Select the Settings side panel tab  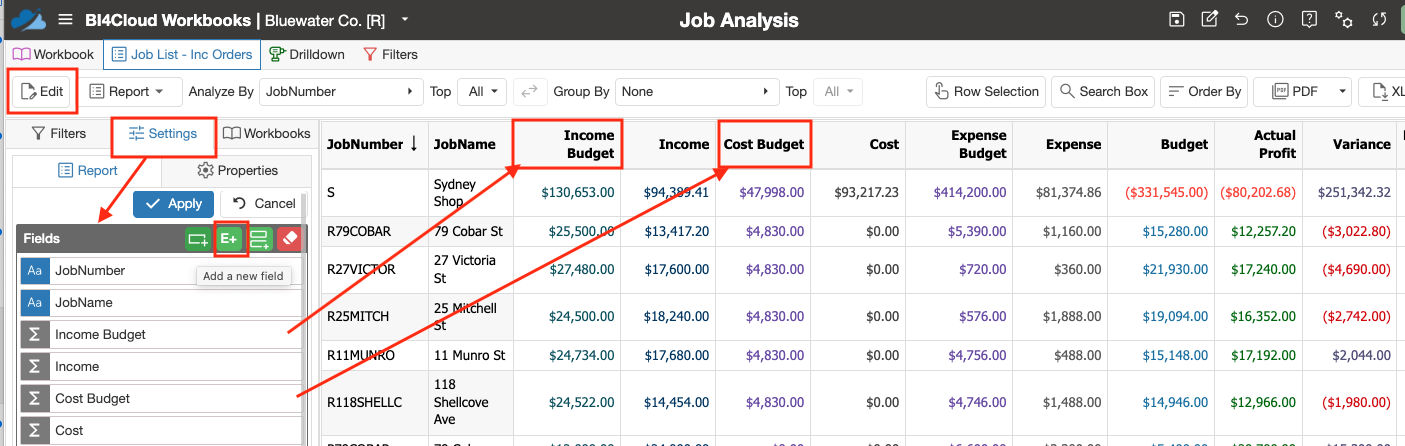pos(162,133)
